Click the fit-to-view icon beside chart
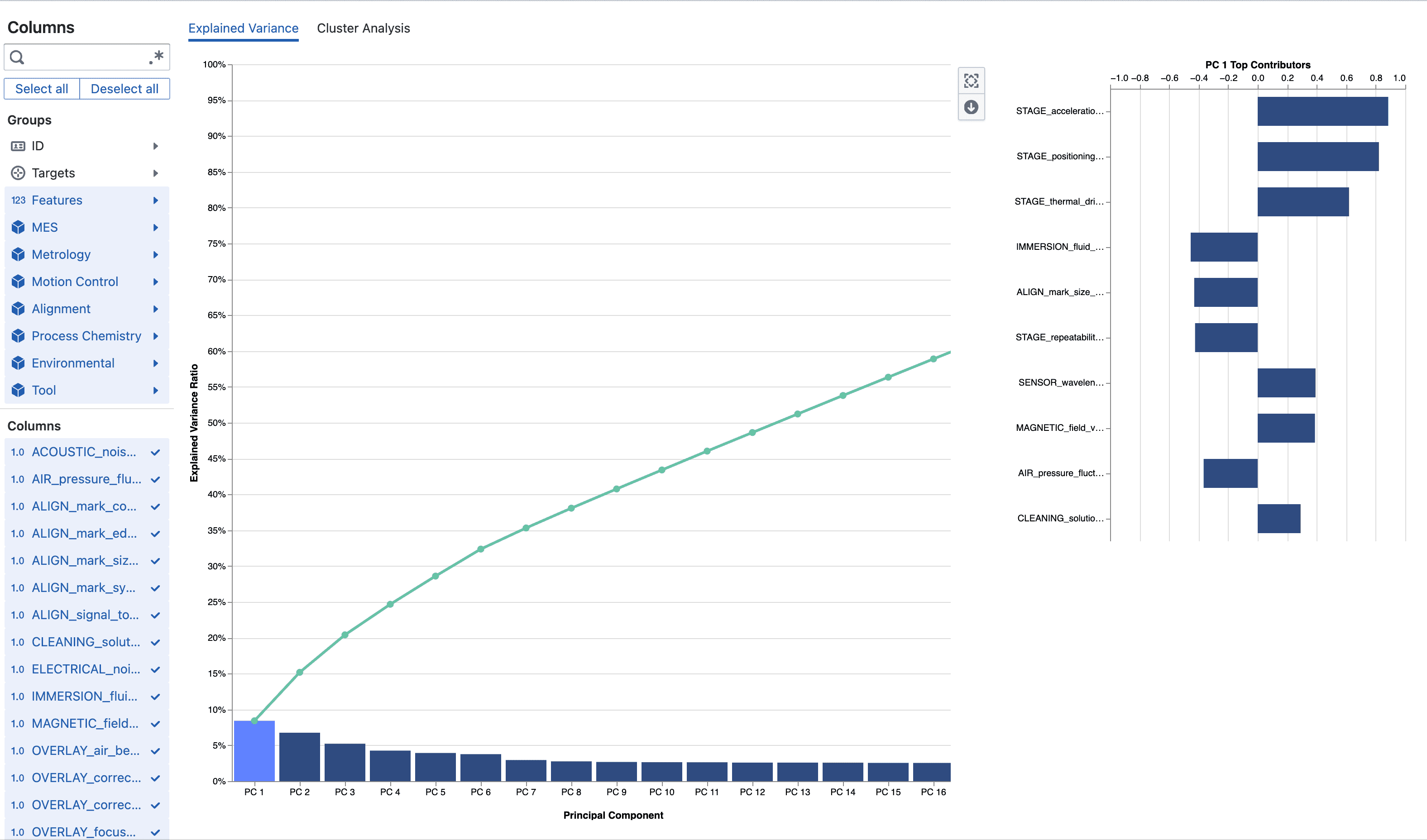Image resolution: width=1427 pixels, height=840 pixels. click(971, 81)
